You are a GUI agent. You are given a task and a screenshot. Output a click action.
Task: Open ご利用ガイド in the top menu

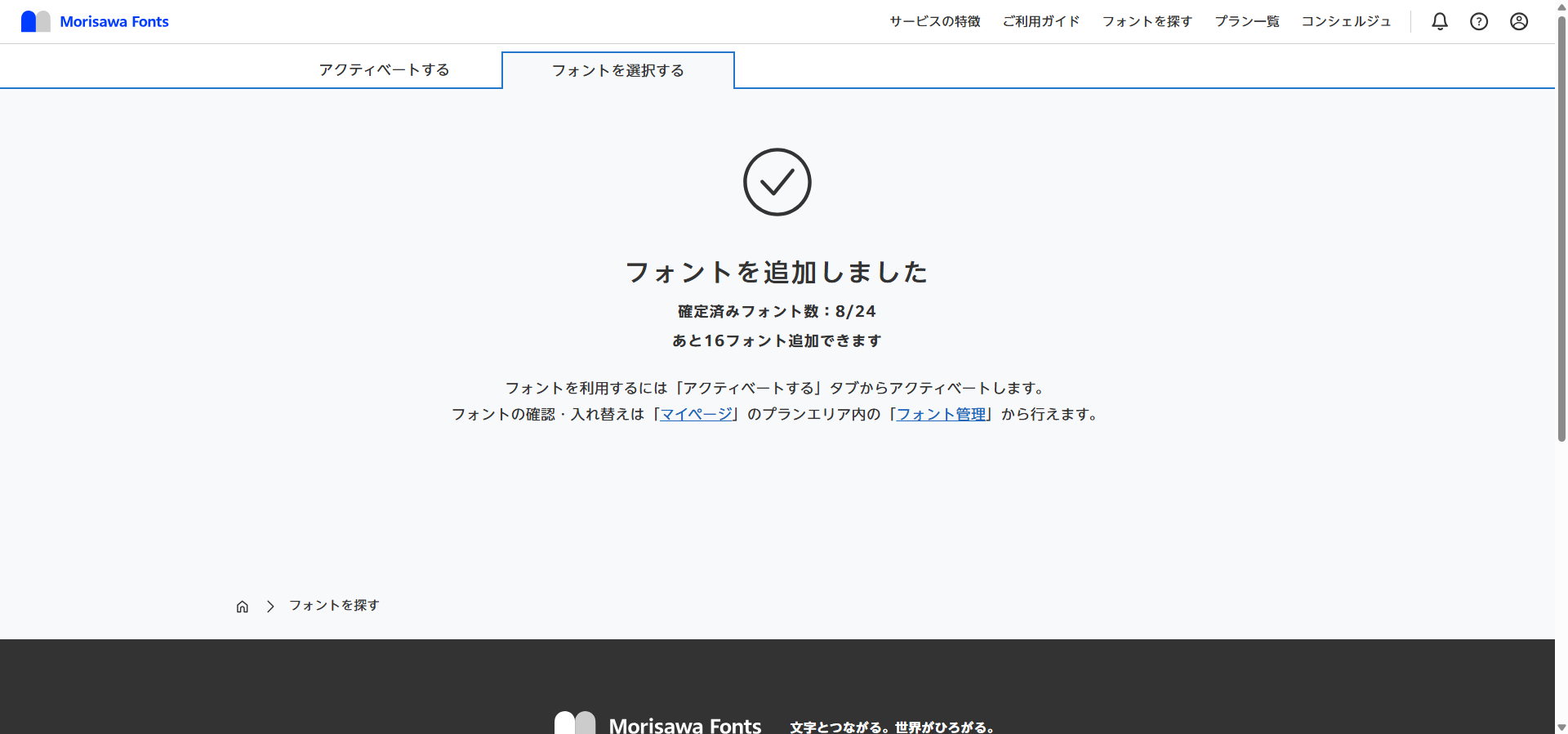click(x=1041, y=21)
